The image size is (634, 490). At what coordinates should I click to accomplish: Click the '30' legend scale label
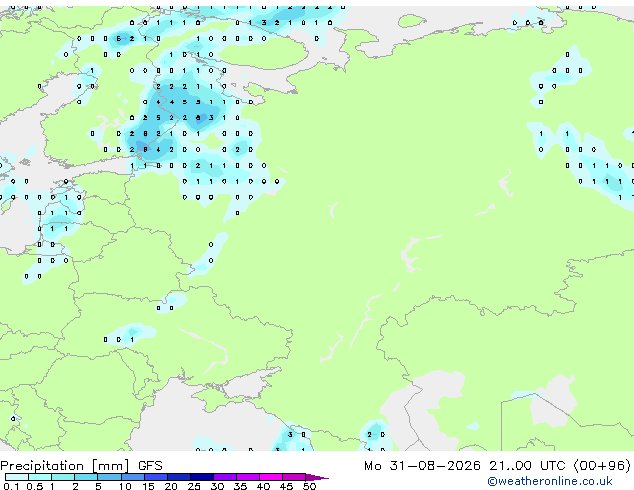click(217, 486)
